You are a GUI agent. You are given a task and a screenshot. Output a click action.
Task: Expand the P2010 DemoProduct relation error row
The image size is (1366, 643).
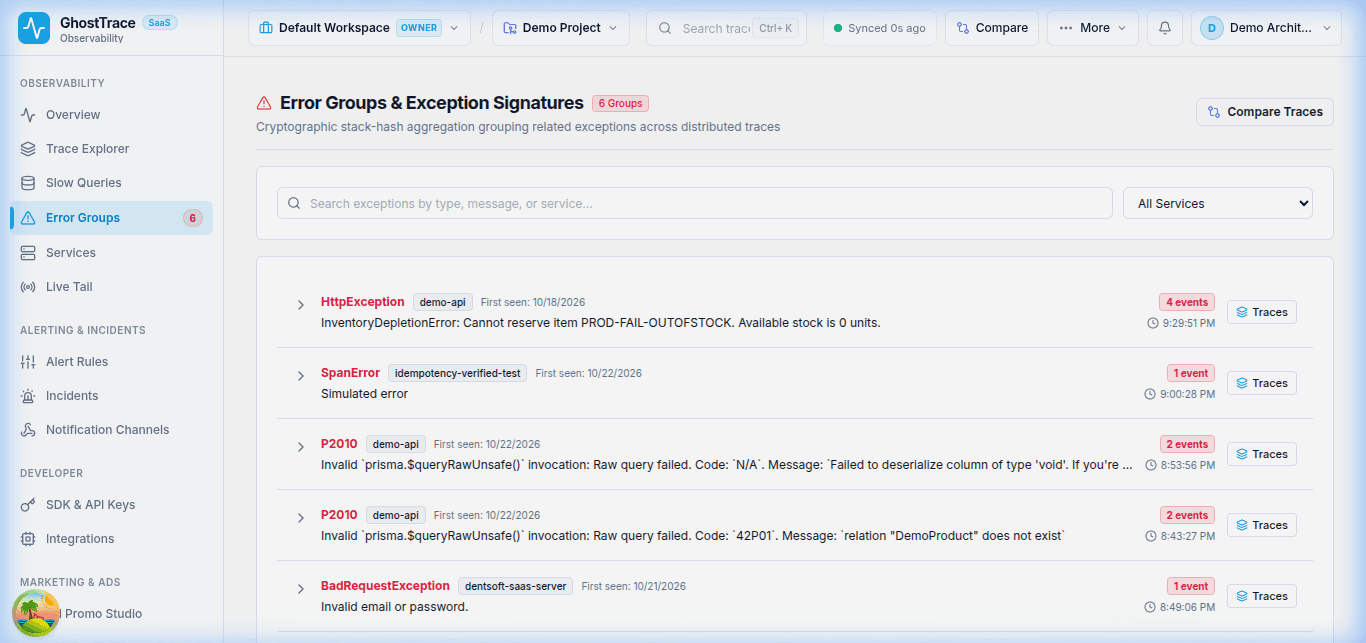point(301,518)
